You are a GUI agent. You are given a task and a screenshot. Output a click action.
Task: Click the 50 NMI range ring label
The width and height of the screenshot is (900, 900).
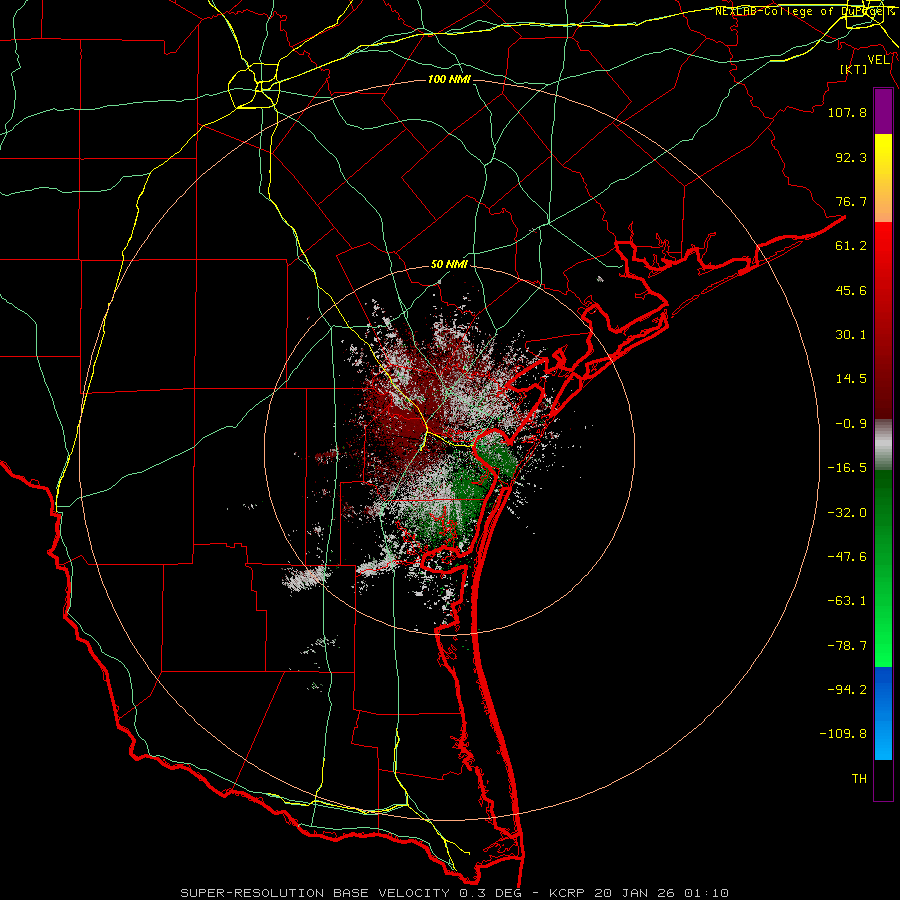coord(449,265)
